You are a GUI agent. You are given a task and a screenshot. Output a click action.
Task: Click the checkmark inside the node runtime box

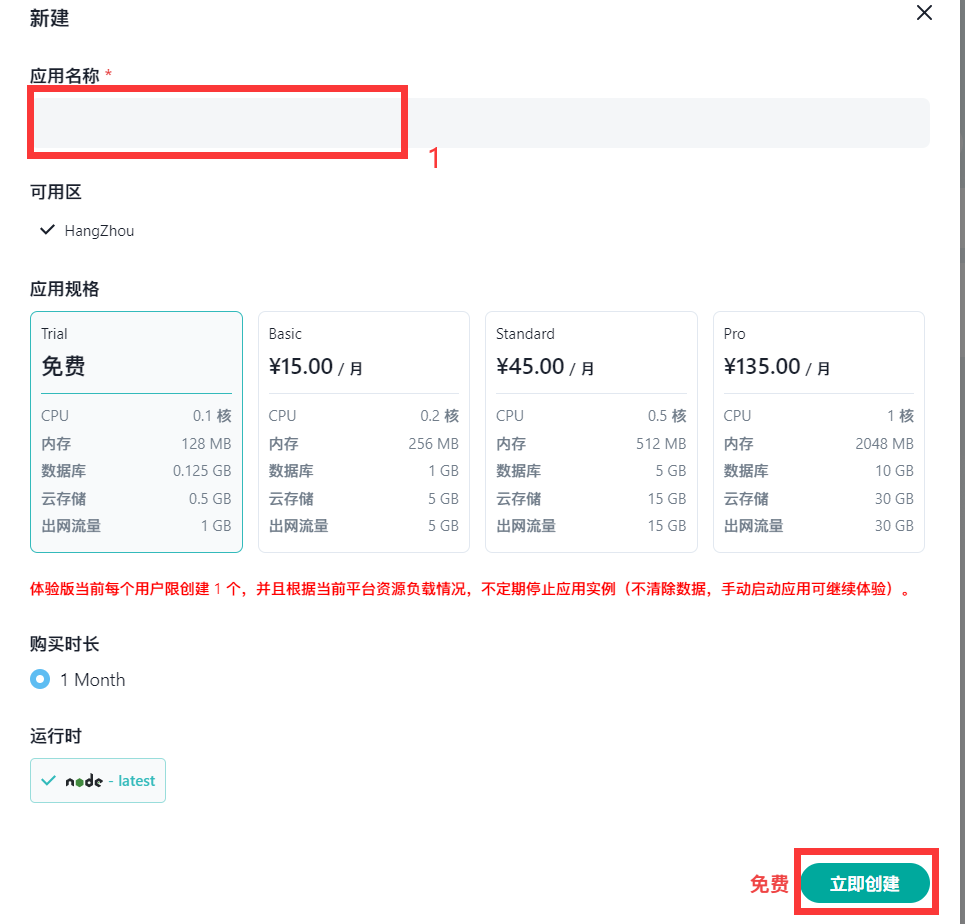tap(46, 780)
